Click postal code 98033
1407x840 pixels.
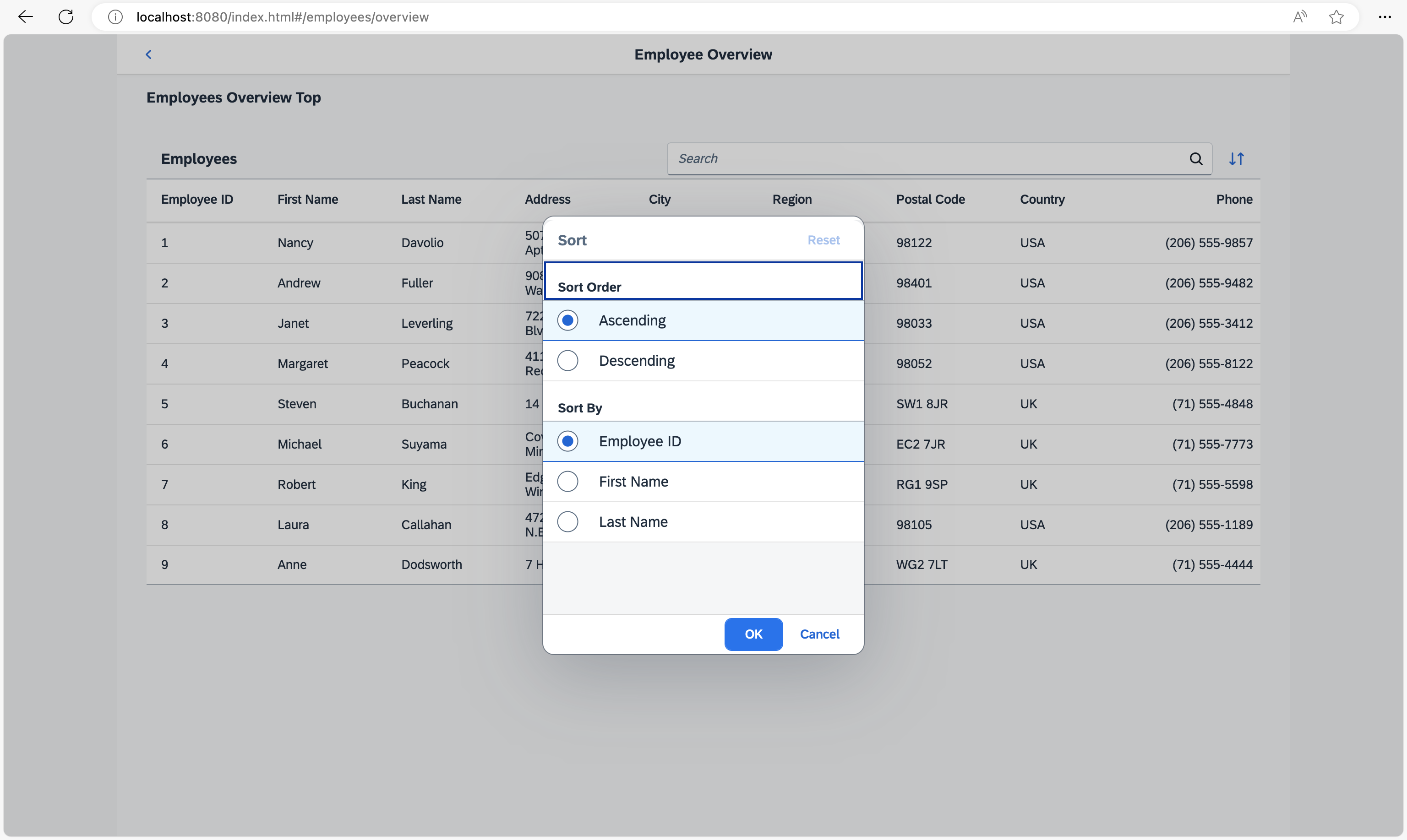coord(914,323)
